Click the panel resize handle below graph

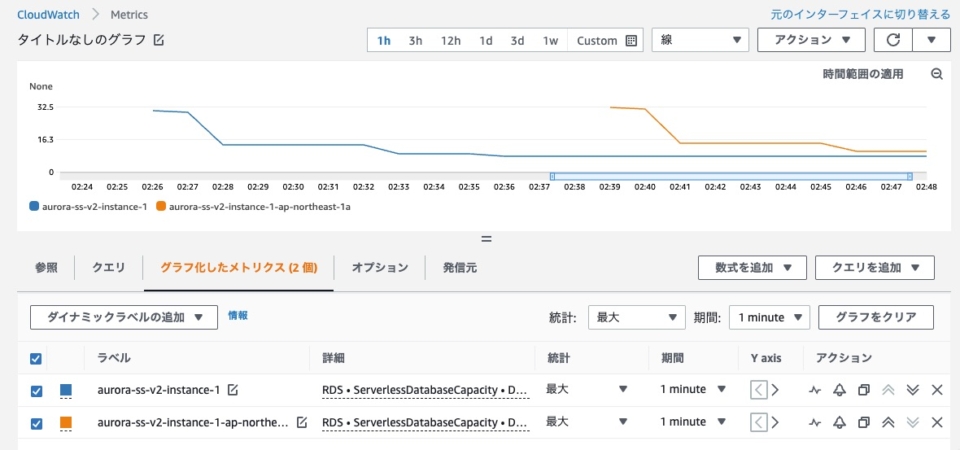pyautogui.click(x=487, y=239)
